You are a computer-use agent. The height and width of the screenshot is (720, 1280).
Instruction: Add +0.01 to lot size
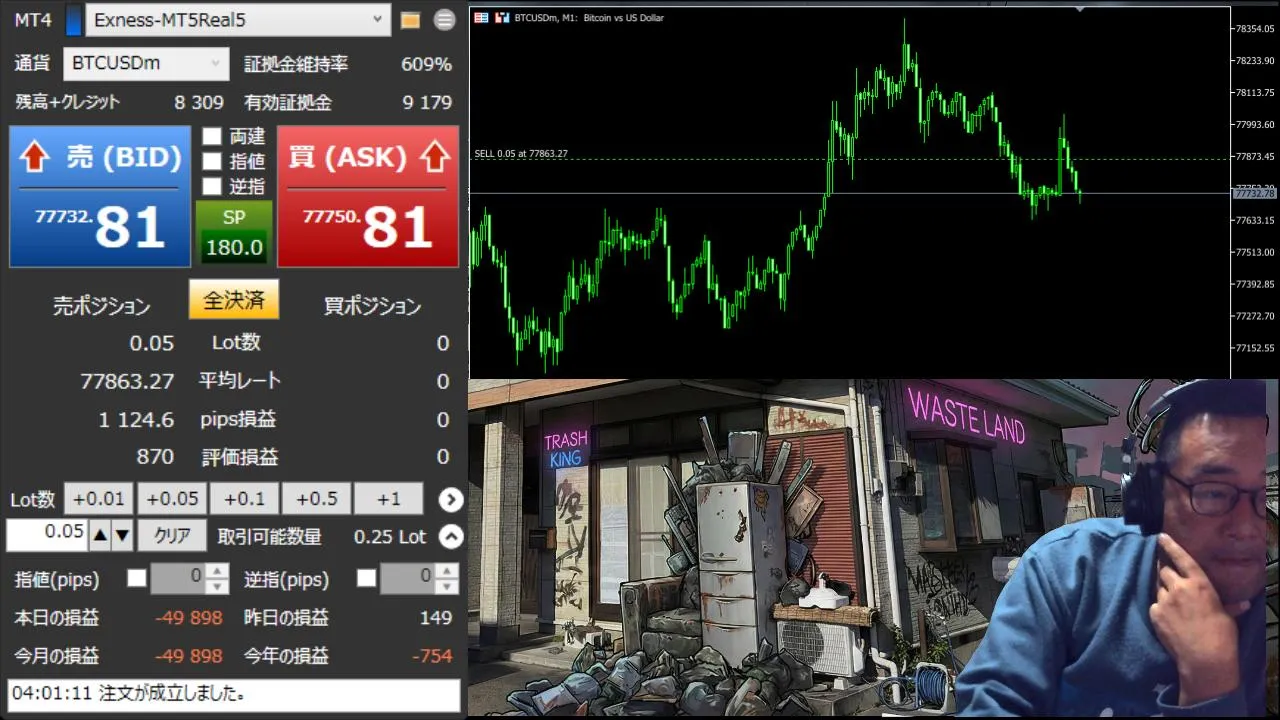click(99, 499)
